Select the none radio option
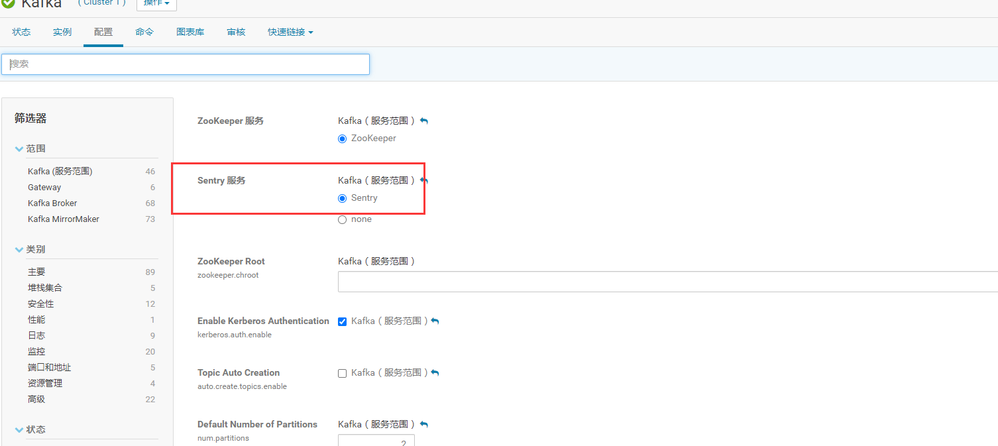This screenshot has width=998, height=446. coord(342,220)
